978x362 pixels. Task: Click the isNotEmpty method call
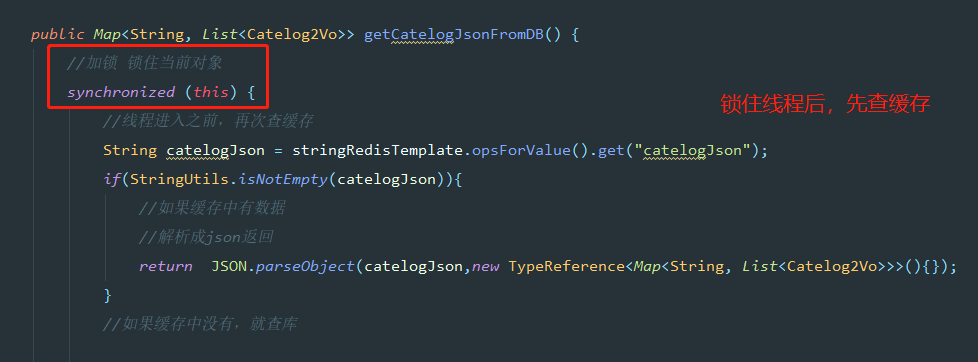284,180
